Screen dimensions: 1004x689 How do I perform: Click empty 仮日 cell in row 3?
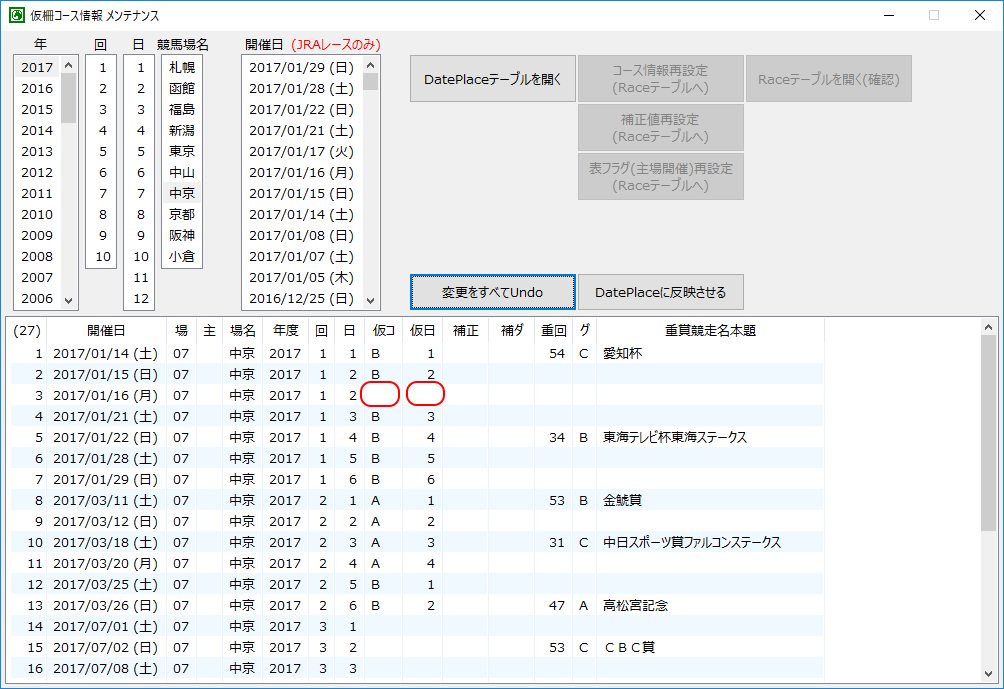[x=425, y=395]
